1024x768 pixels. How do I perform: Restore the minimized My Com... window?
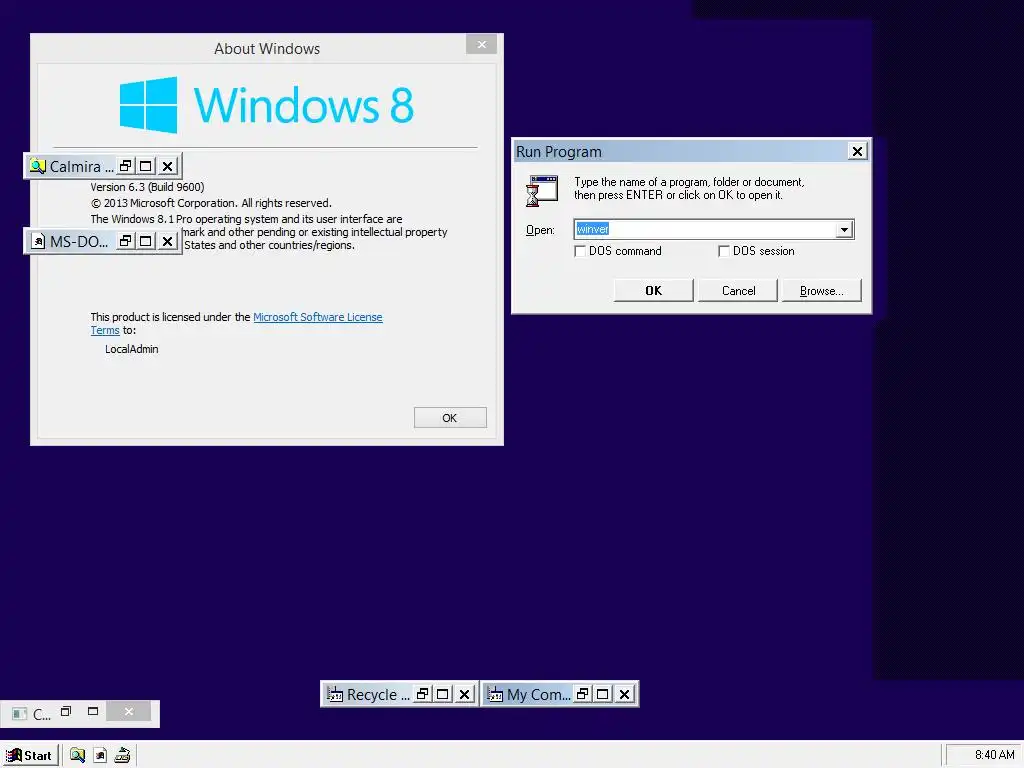click(x=583, y=694)
